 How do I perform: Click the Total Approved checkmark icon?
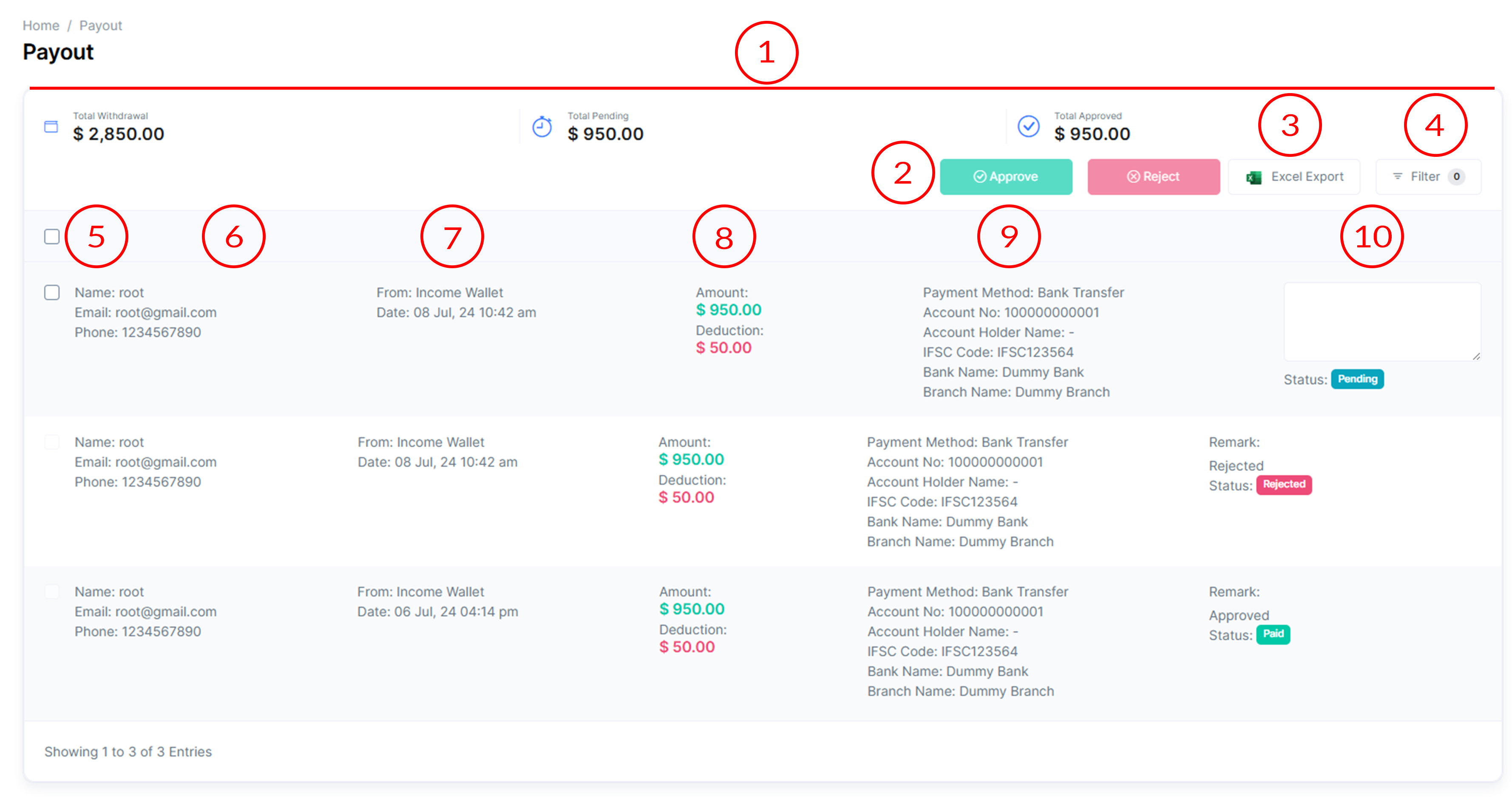1028,126
